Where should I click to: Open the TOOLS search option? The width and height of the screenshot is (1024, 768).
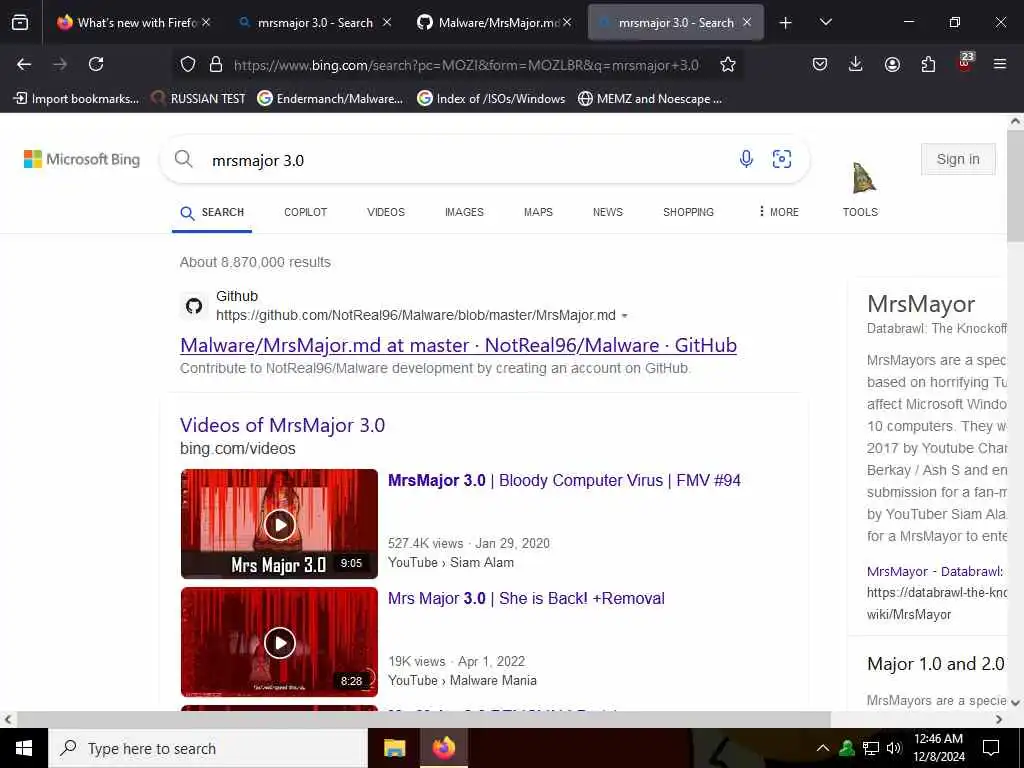pyautogui.click(x=860, y=212)
